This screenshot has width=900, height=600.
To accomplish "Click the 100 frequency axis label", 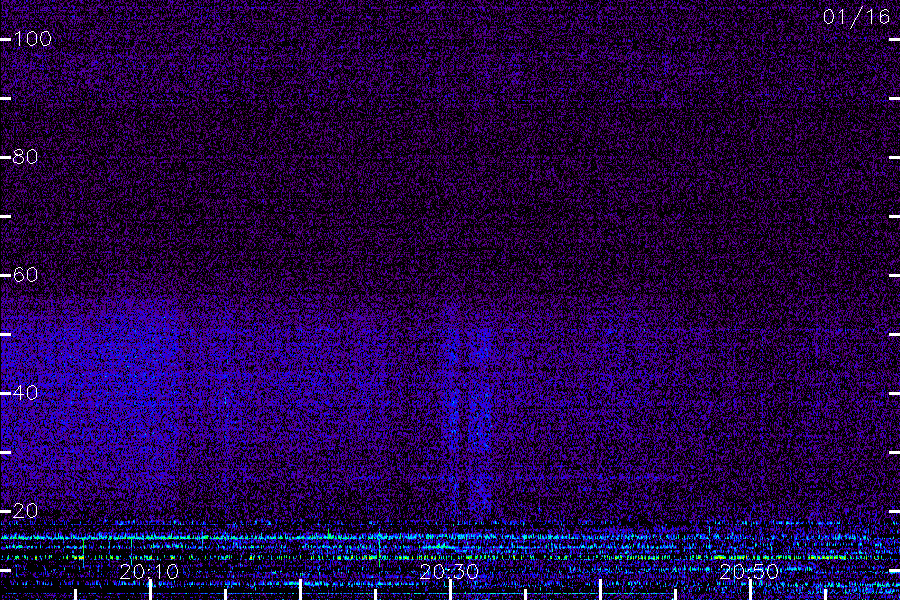I will [33, 39].
